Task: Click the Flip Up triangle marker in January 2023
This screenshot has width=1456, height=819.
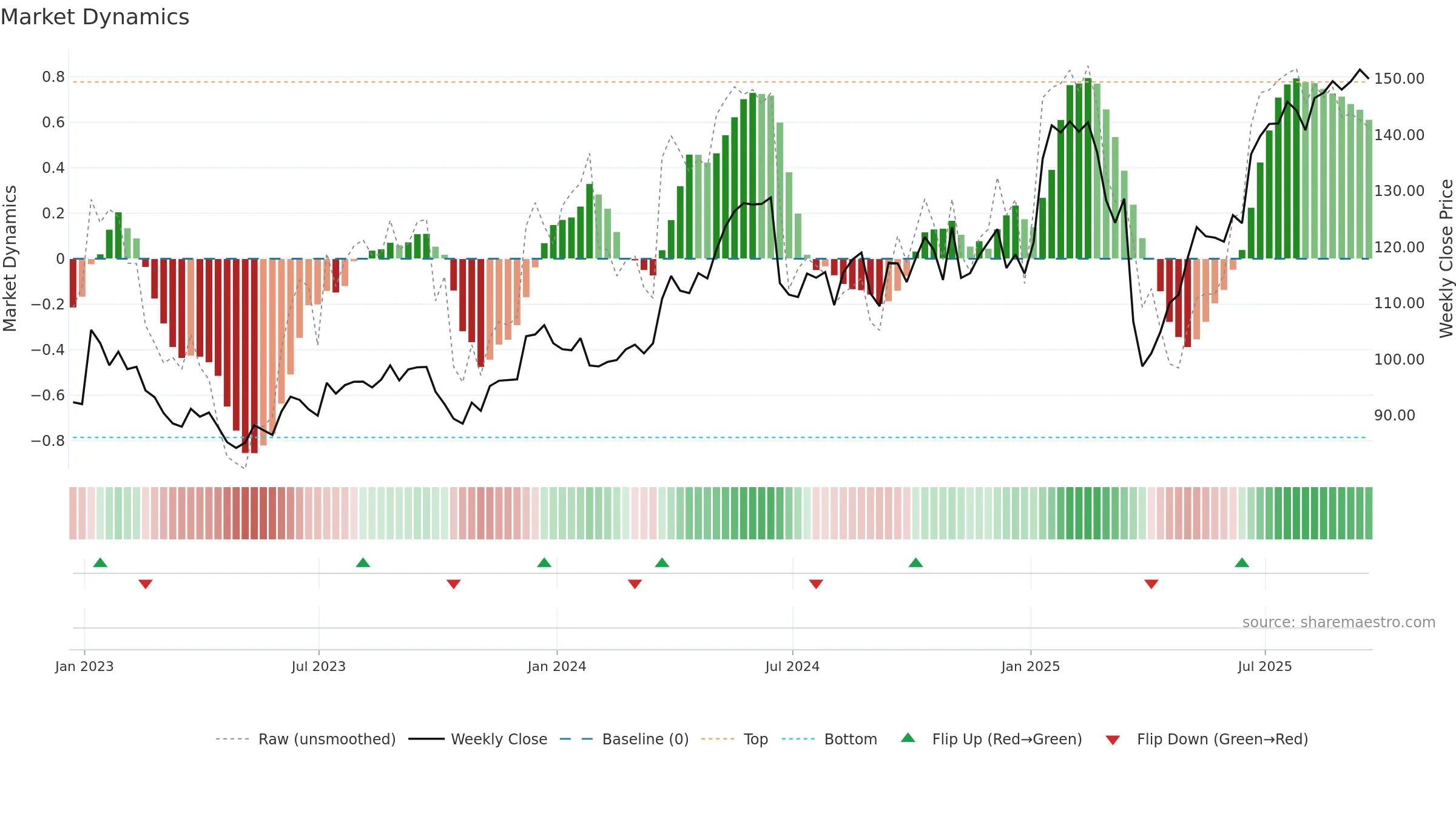Action: click(x=100, y=562)
